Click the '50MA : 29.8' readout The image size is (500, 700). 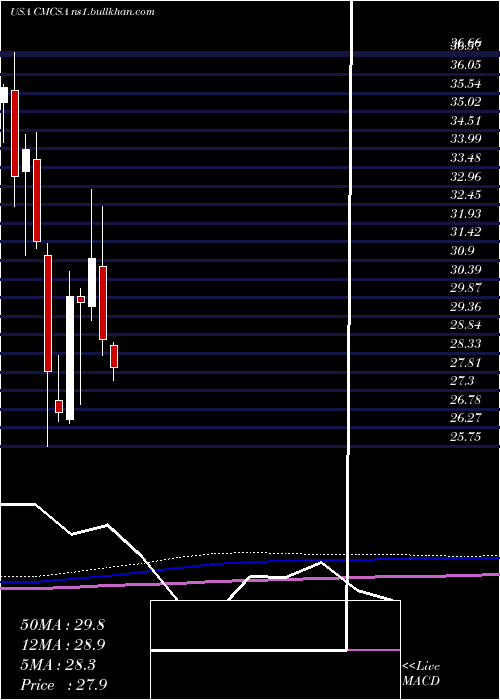[62, 625]
